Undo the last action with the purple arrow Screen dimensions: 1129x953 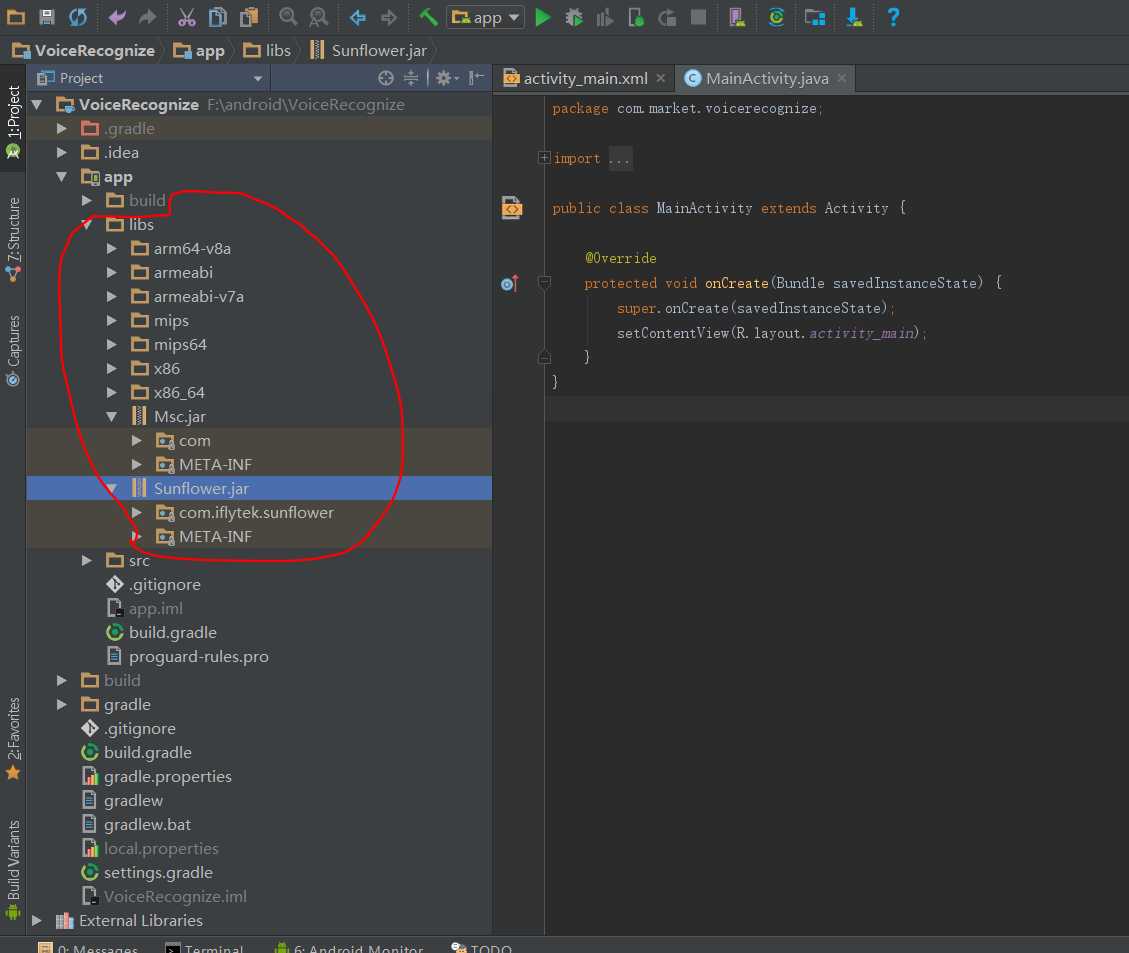click(x=117, y=17)
